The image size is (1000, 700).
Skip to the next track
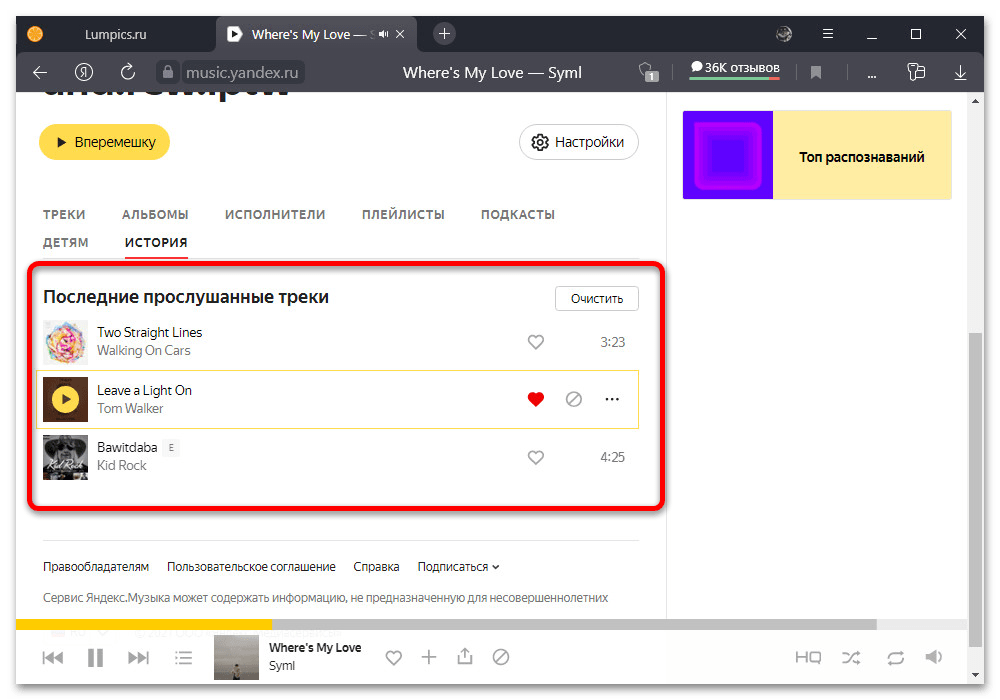coord(138,657)
